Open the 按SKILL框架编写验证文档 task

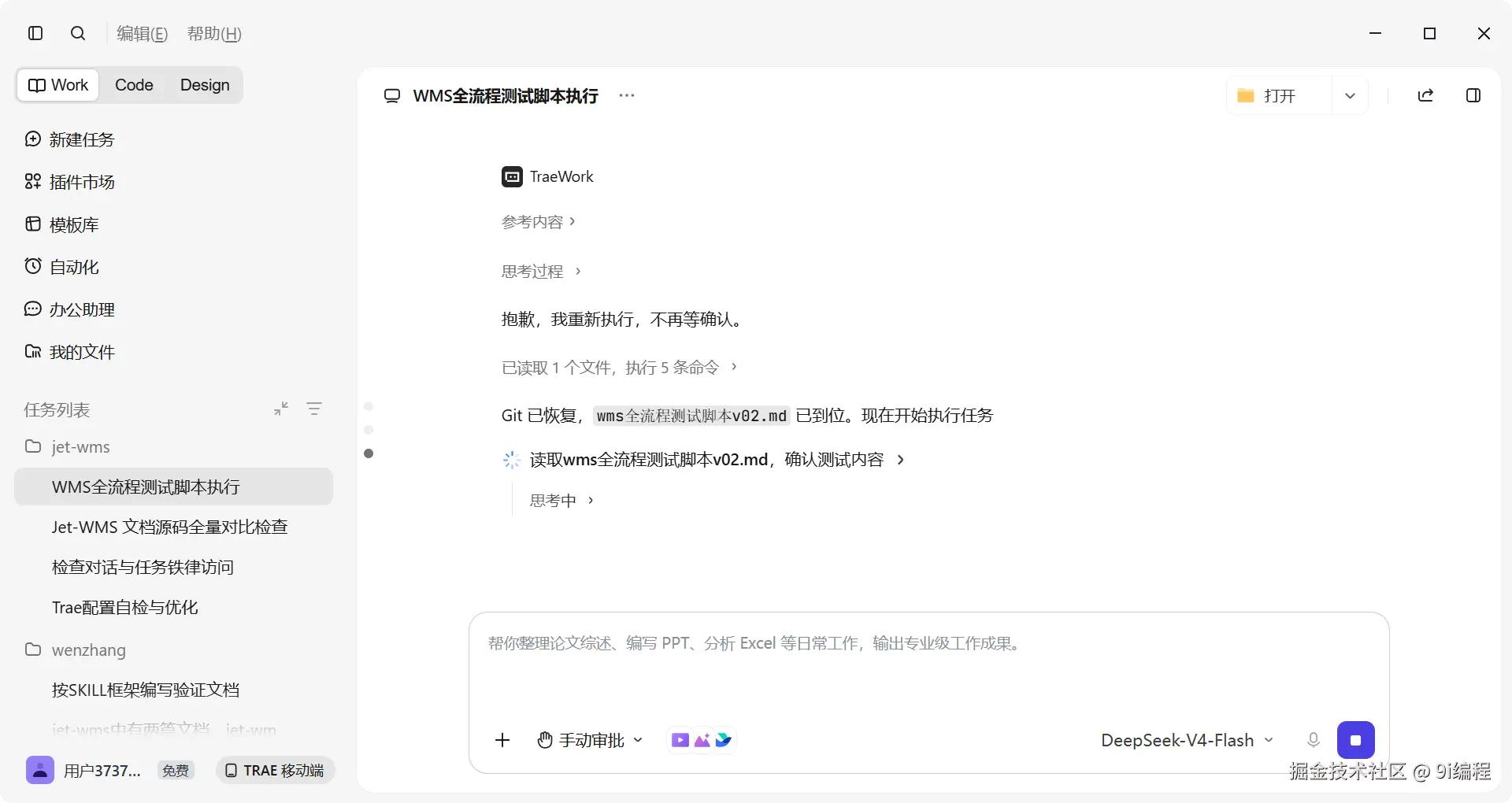(x=146, y=690)
